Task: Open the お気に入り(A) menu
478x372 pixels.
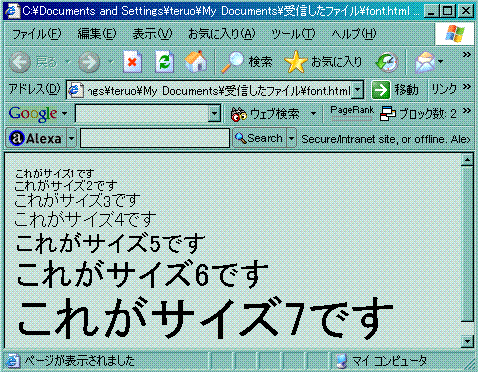Action: point(222,34)
